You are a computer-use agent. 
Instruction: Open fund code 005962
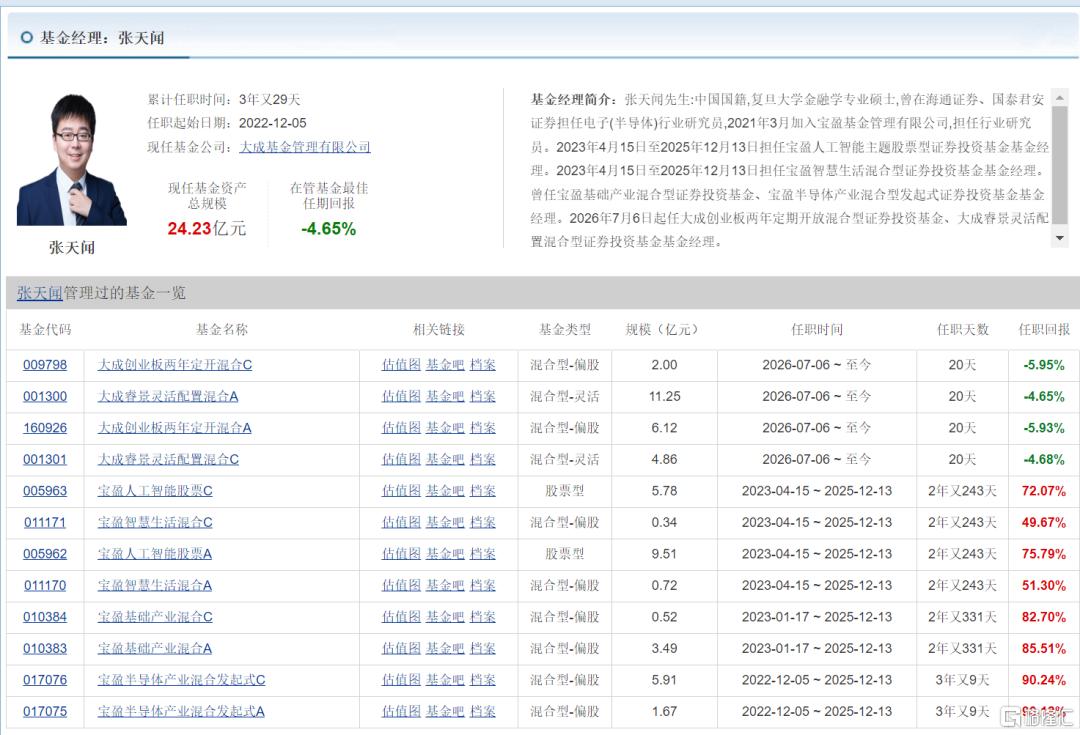coord(45,554)
